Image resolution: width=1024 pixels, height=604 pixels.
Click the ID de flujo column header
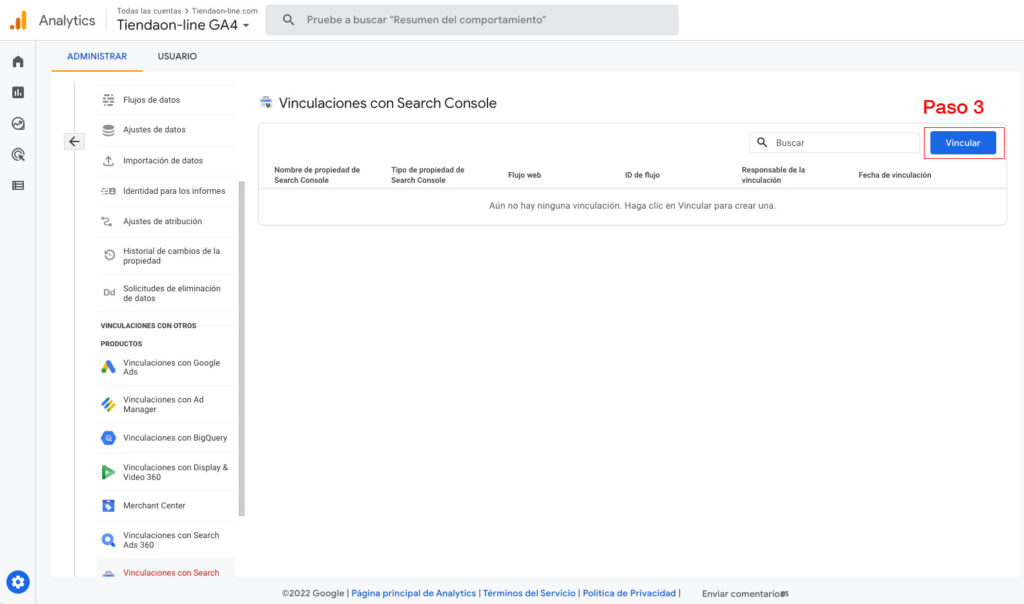(642, 175)
